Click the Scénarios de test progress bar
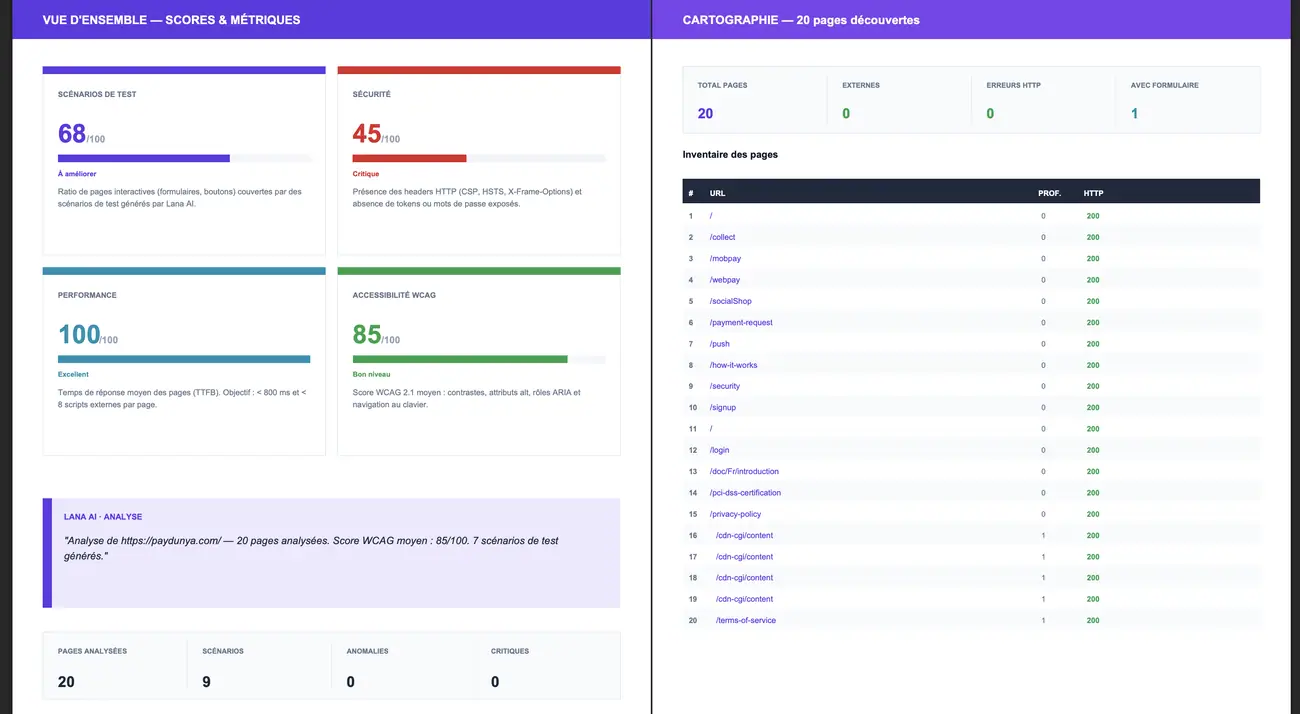Screen dimensions: 1300x714 [184, 158]
